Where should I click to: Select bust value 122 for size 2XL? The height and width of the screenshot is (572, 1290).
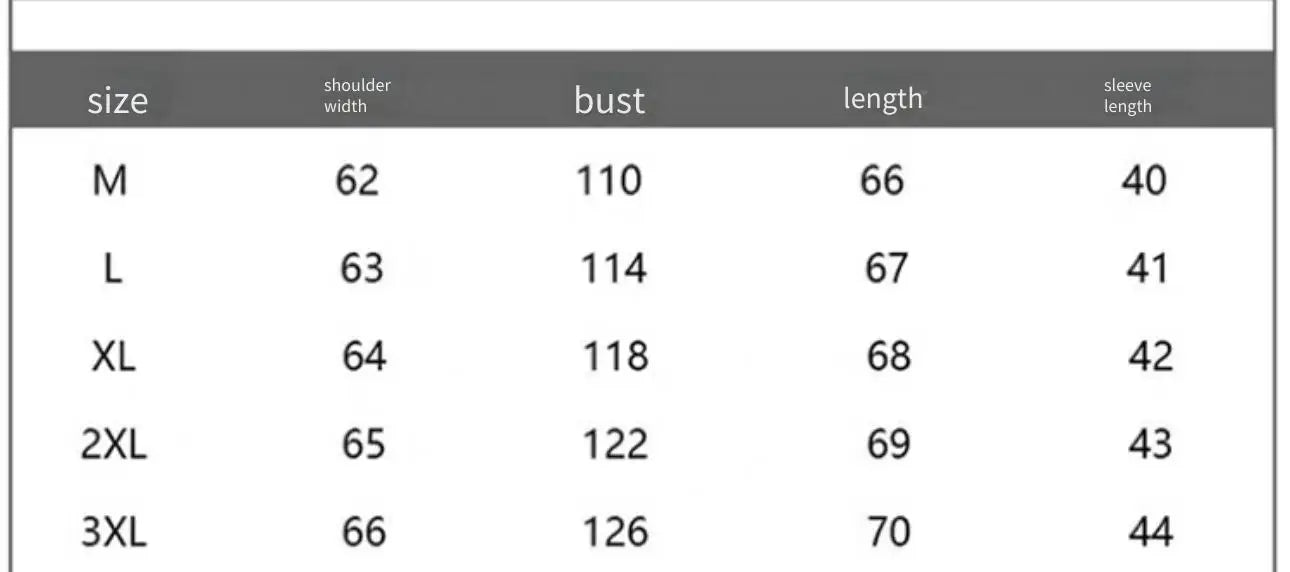click(615, 443)
